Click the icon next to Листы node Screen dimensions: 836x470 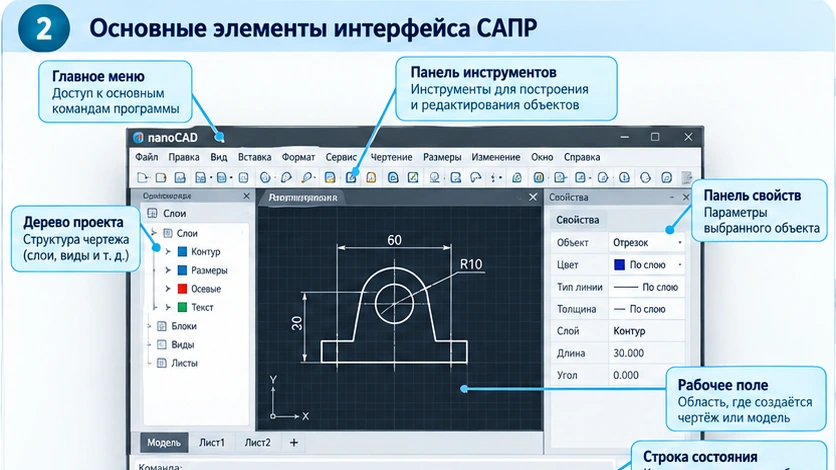(x=162, y=363)
